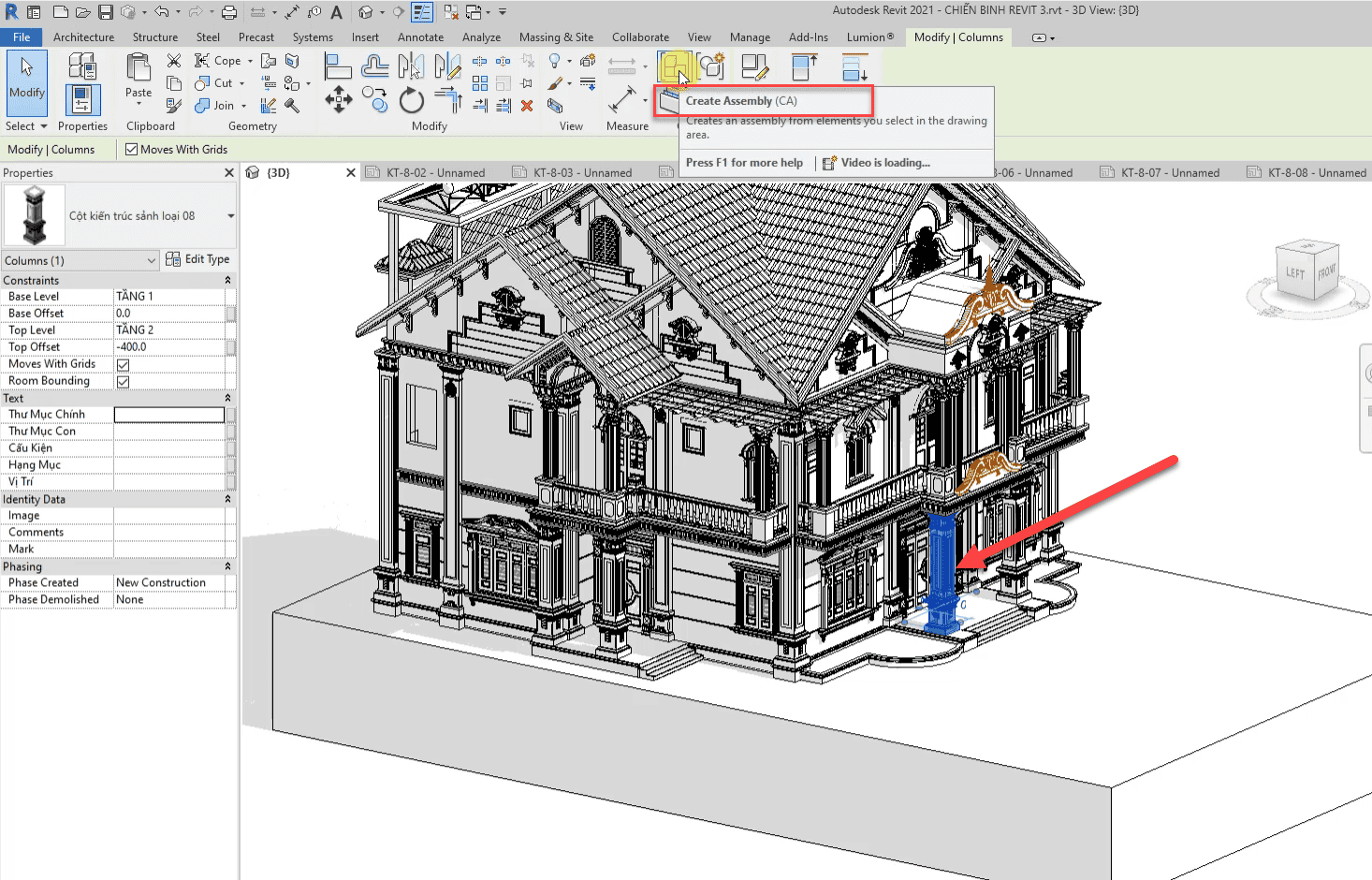
Task: Click the Top Level value TẦNG 2
Action: click(169, 330)
